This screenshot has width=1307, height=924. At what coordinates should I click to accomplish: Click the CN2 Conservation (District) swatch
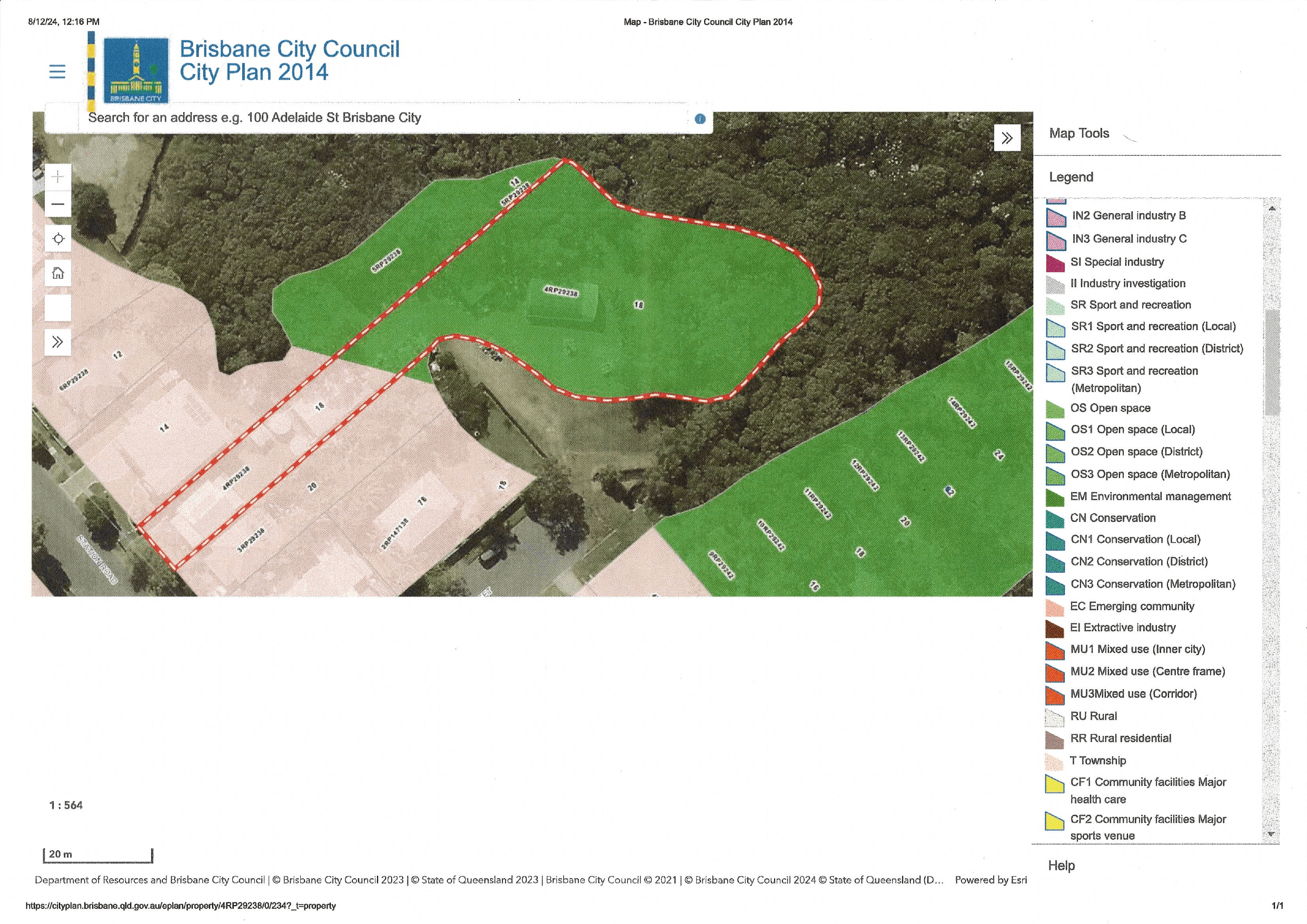click(1056, 563)
